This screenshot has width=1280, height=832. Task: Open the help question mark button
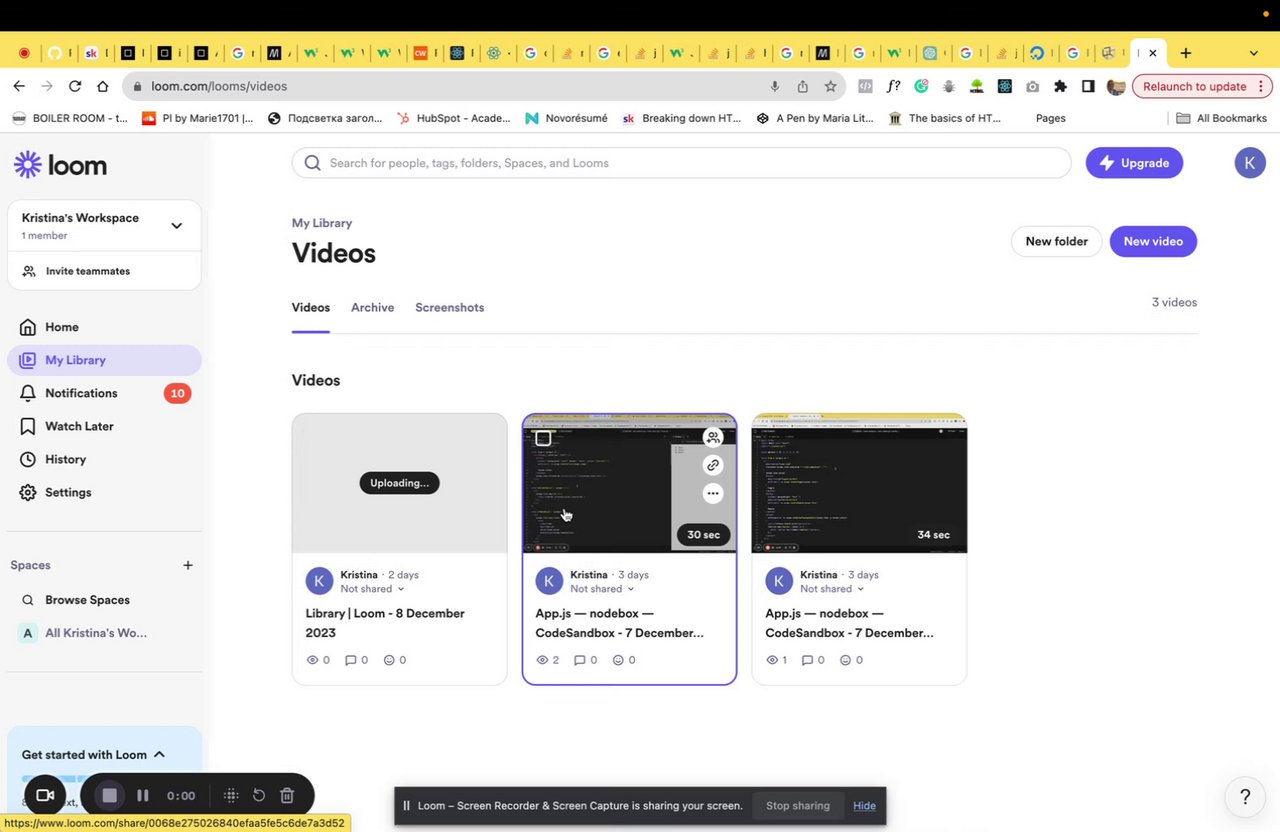coord(1245,797)
